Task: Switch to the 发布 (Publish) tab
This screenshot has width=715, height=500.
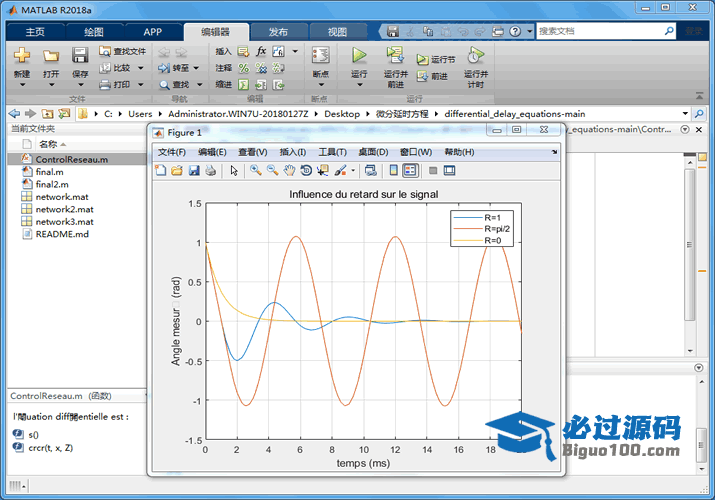Action: (278, 32)
